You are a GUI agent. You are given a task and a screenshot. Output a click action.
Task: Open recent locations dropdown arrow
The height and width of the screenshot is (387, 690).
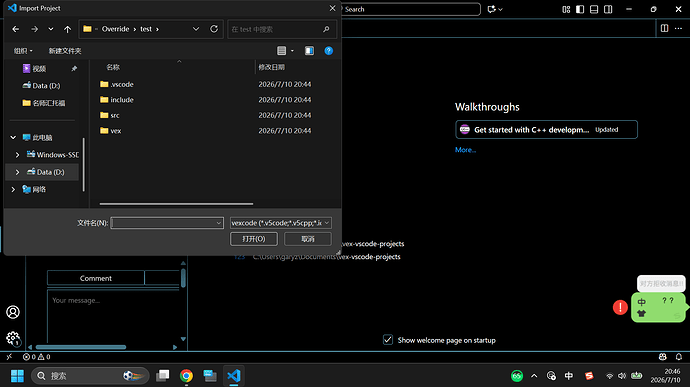point(51,29)
